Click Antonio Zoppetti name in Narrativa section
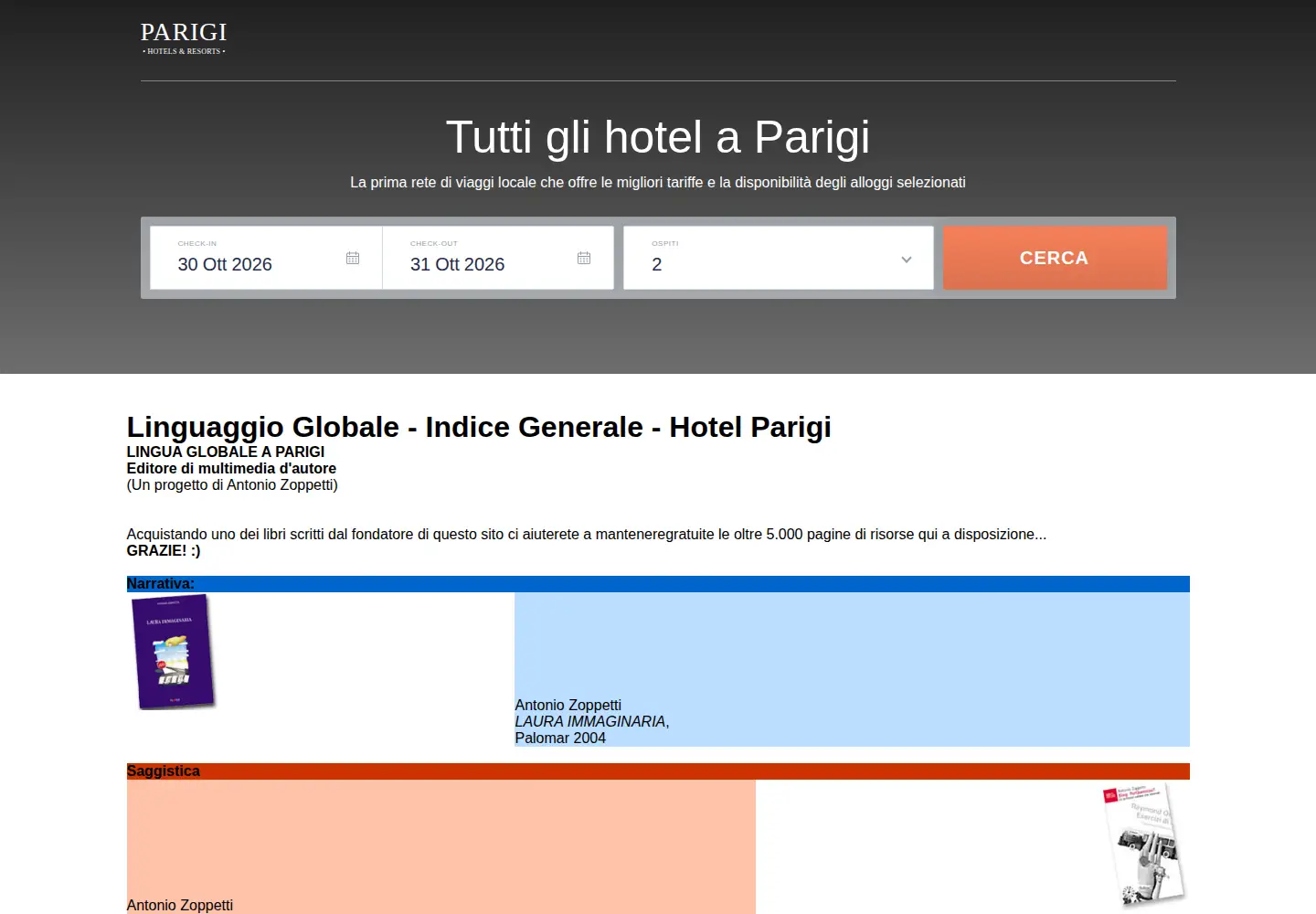This screenshot has height=914, width=1316. (568, 705)
